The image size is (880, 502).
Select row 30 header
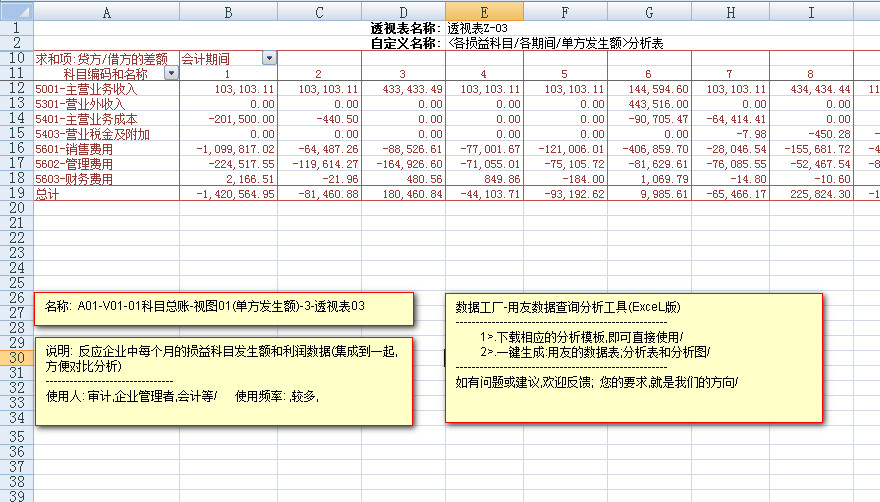tap(16, 358)
